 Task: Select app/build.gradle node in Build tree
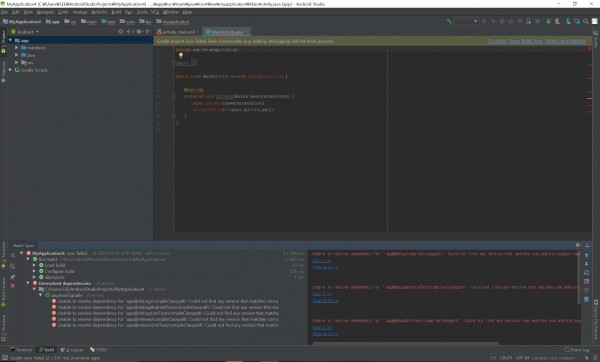(x=67, y=295)
